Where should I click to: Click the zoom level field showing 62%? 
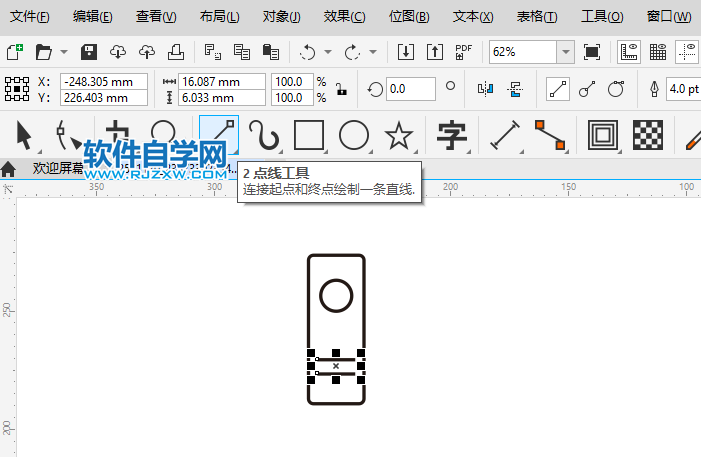(x=523, y=52)
